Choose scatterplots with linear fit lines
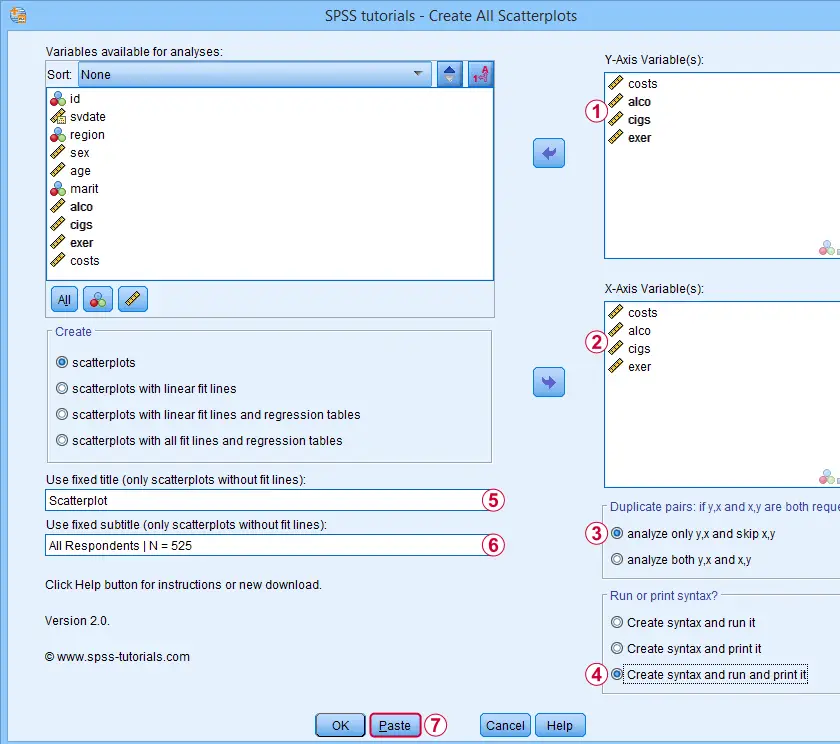This screenshot has width=840, height=744. click(x=146, y=388)
